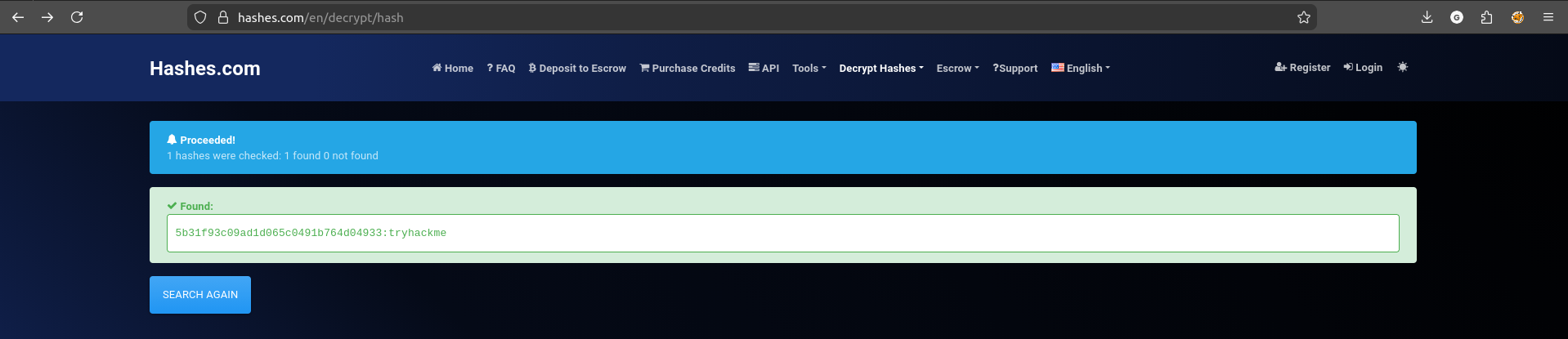Open the browser downloads panel

click(x=1427, y=17)
